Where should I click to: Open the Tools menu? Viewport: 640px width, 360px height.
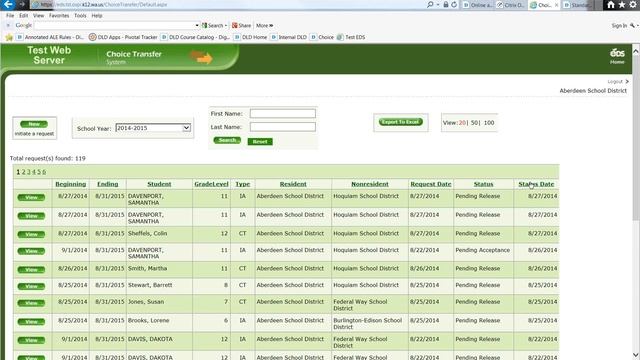click(80, 16)
